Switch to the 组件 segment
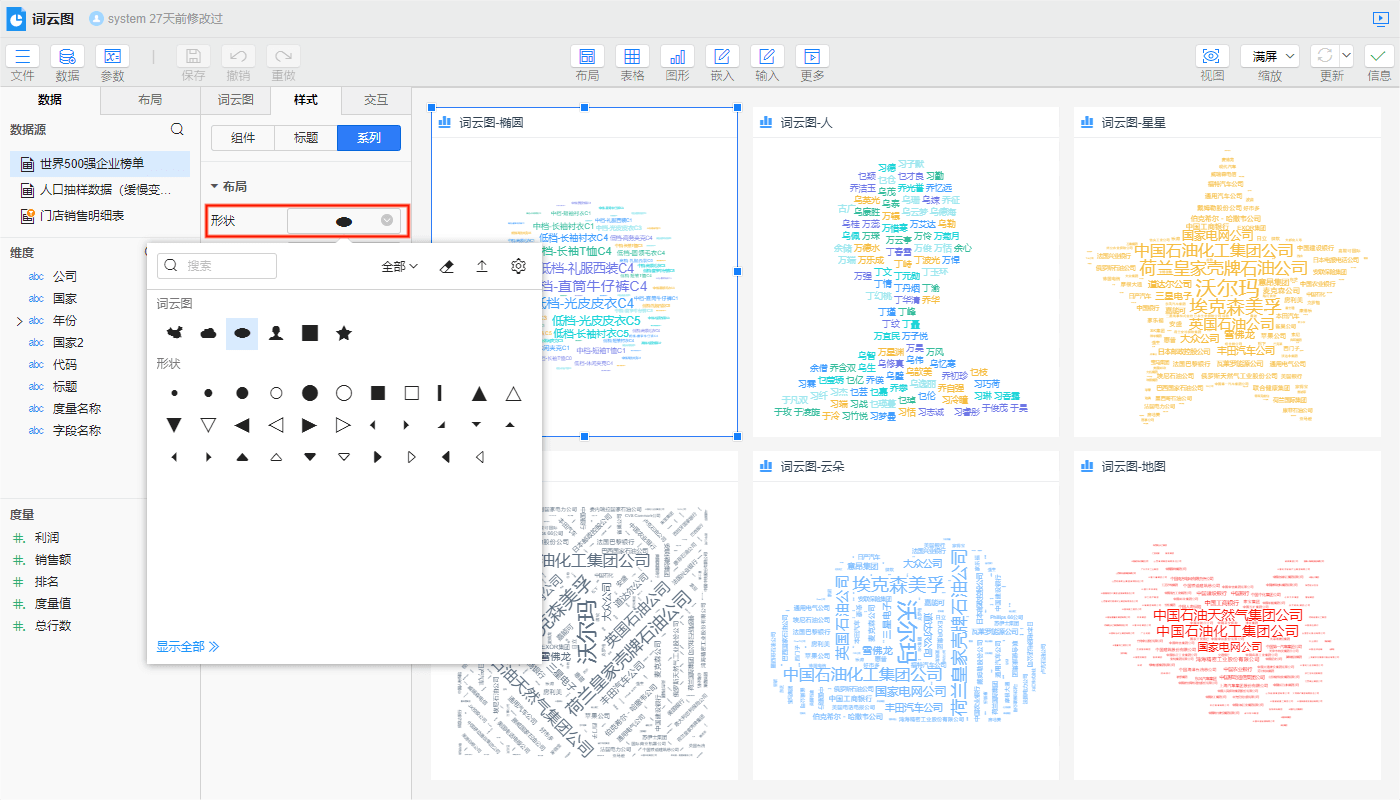Screen dimensions: 1400x800 243,138
